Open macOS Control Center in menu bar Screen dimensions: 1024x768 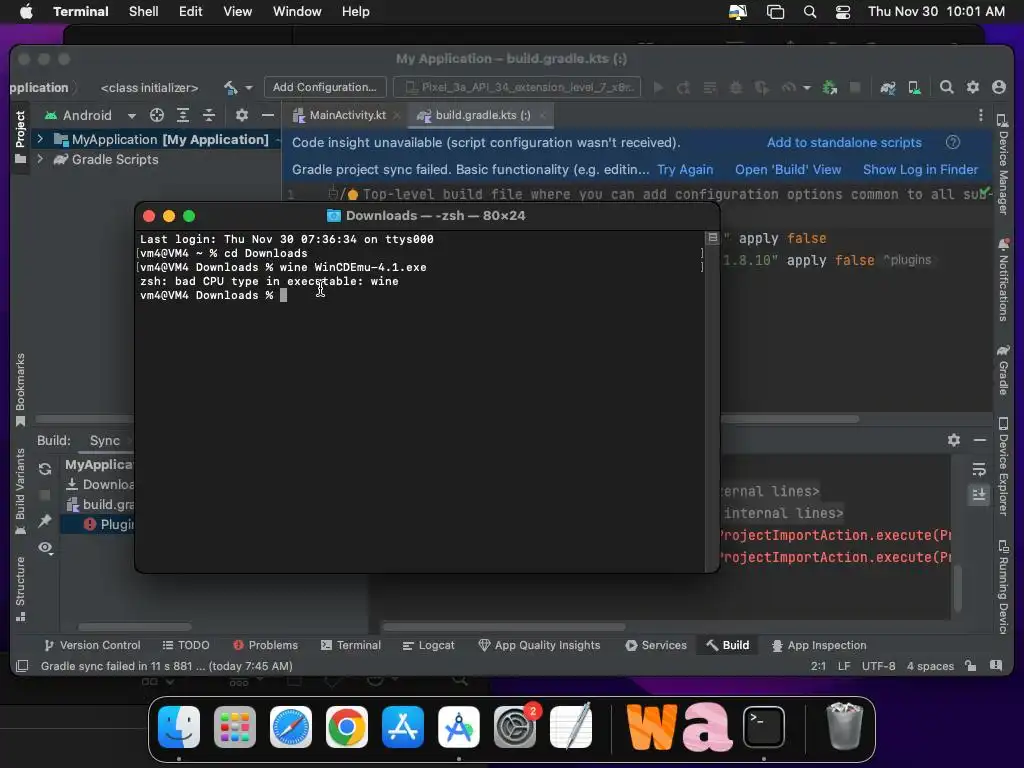pyautogui.click(x=842, y=12)
